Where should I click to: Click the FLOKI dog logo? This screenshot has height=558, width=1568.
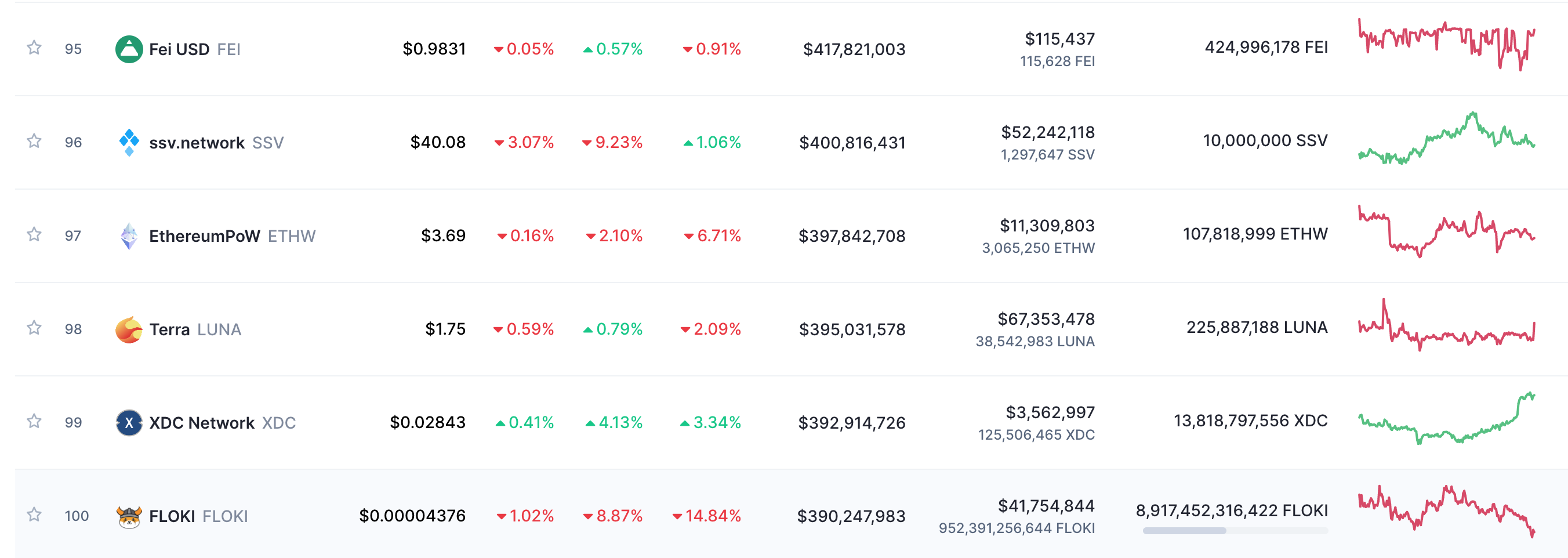[x=129, y=517]
